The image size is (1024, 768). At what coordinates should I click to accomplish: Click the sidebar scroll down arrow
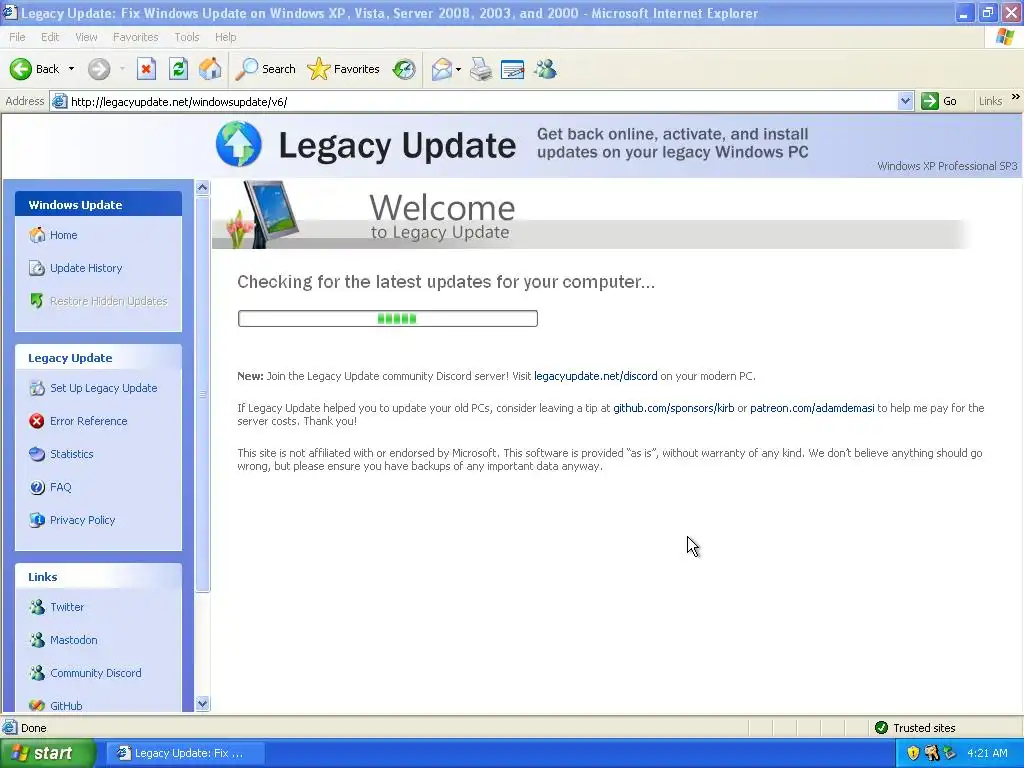202,703
